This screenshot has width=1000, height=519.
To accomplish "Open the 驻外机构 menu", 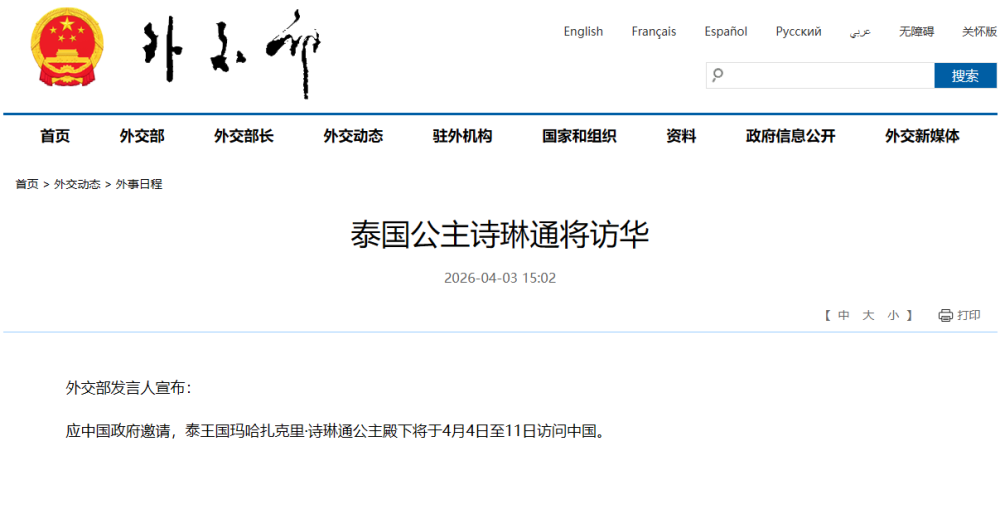I will (462, 136).
